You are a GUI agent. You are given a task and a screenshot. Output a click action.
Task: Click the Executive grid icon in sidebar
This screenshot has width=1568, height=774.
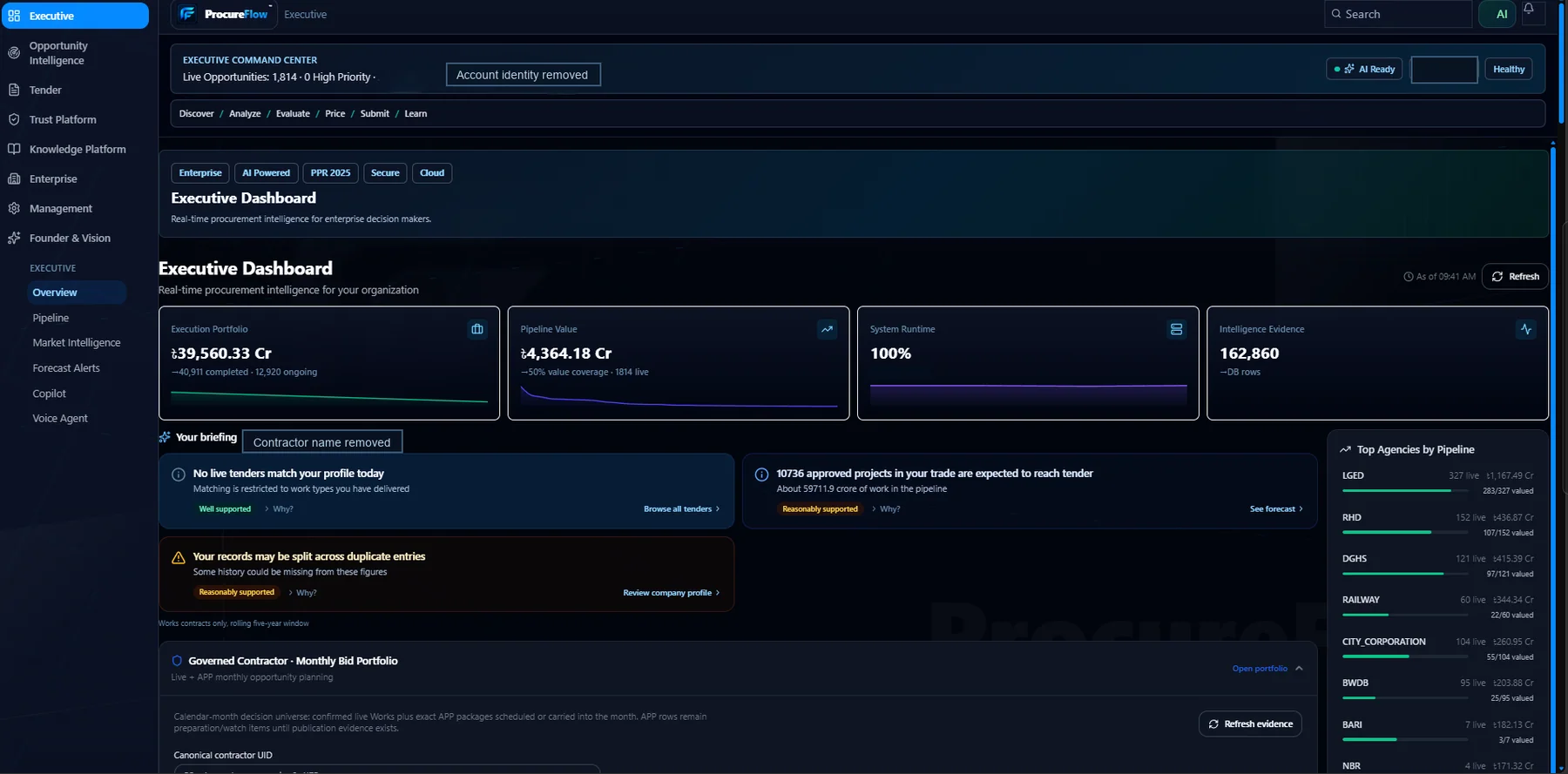pos(14,16)
